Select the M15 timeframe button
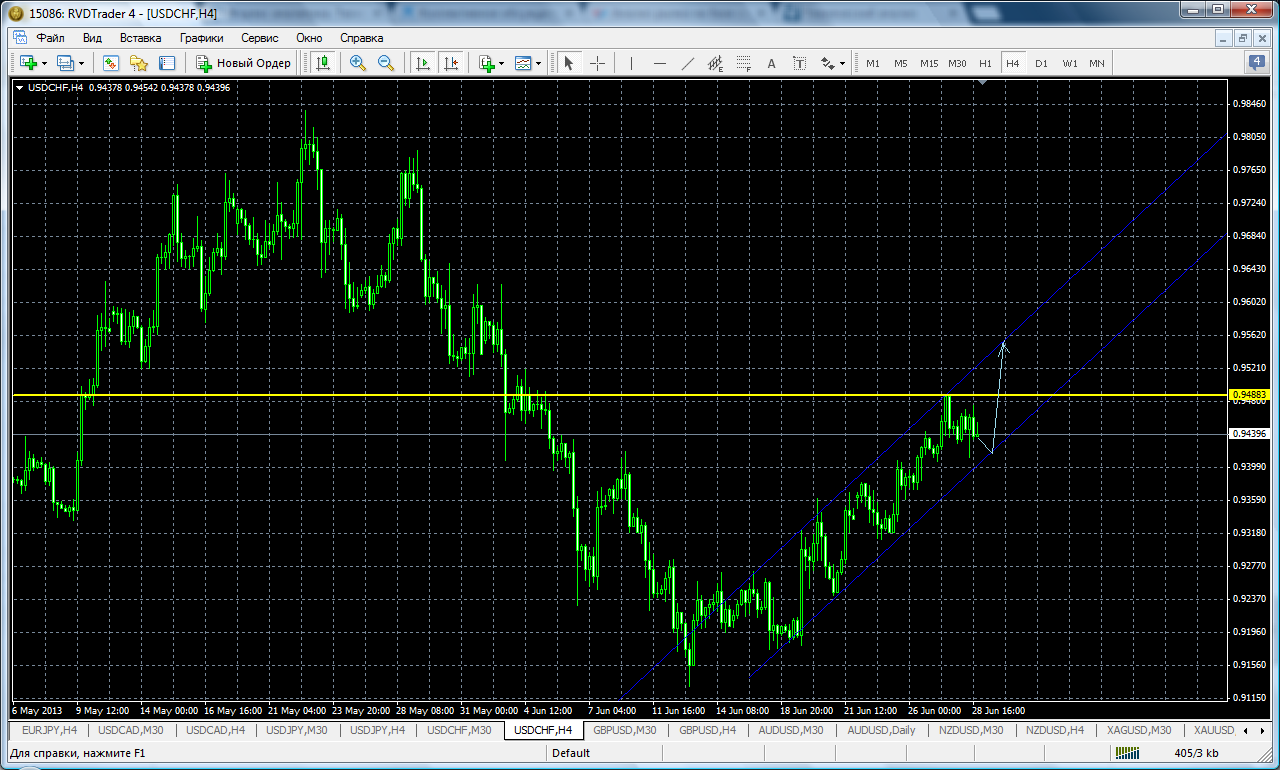 pyautogui.click(x=929, y=63)
